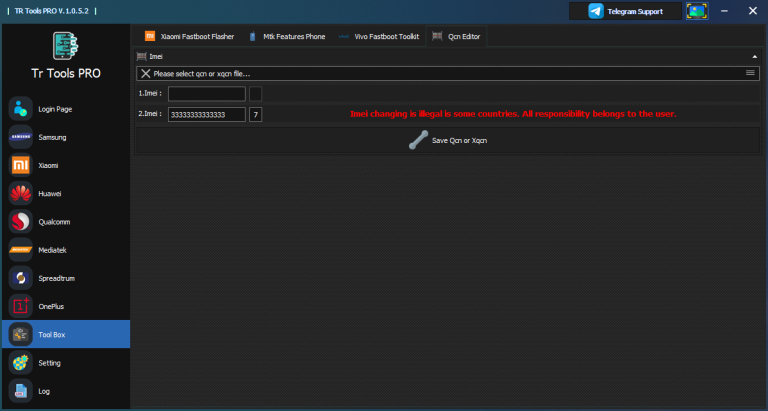Open the Qualcomm menu entry
This screenshot has width=768, height=411.
pyautogui.click(x=66, y=222)
